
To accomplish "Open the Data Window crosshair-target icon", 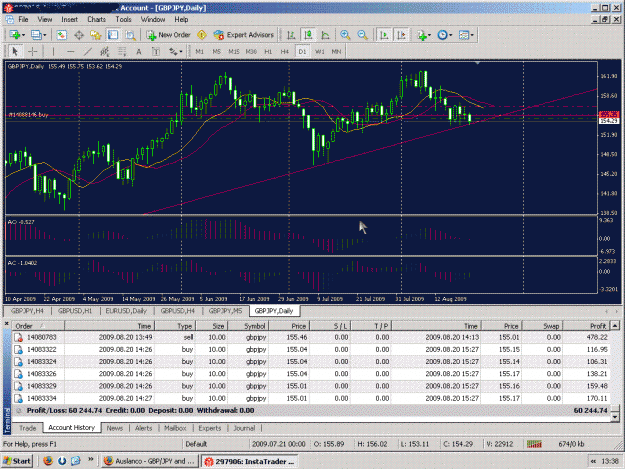I will [79, 35].
